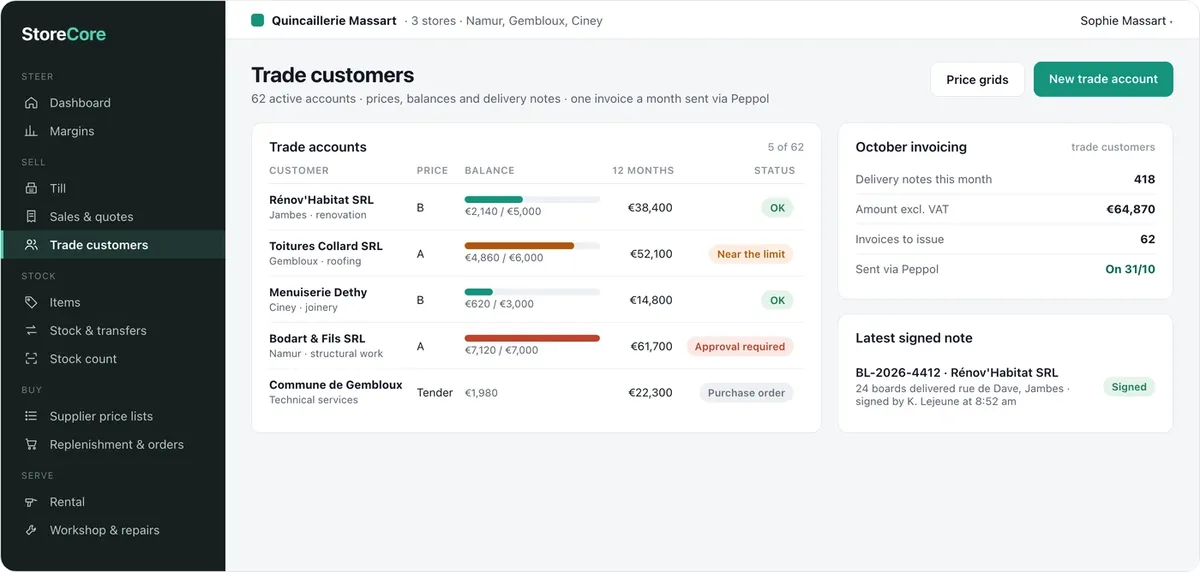Click the Trade customers people icon
The width and height of the screenshot is (1200, 572).
(31, 245)
